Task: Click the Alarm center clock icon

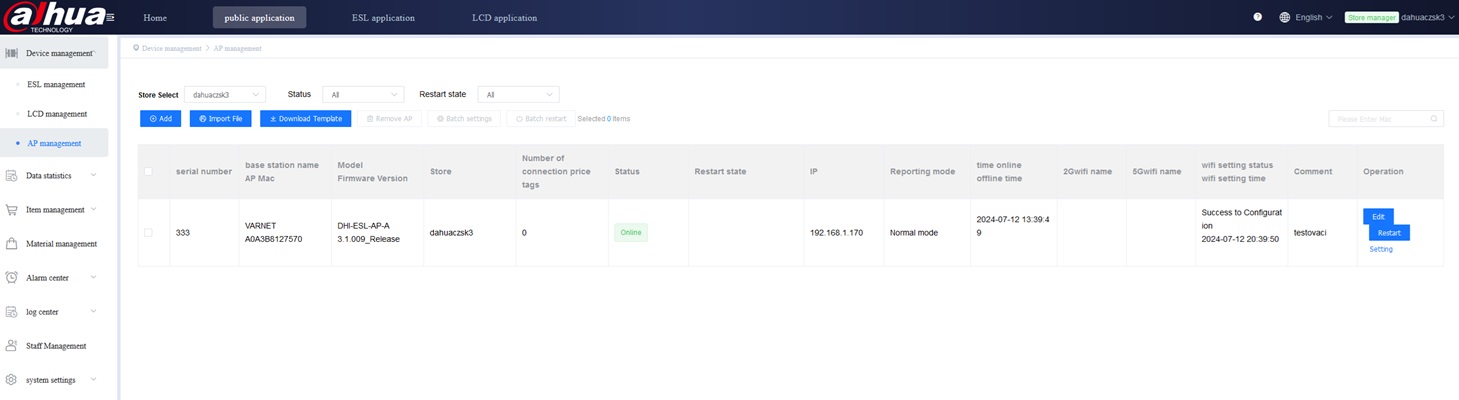Action: pyautogui.click(x=11, y=278)
